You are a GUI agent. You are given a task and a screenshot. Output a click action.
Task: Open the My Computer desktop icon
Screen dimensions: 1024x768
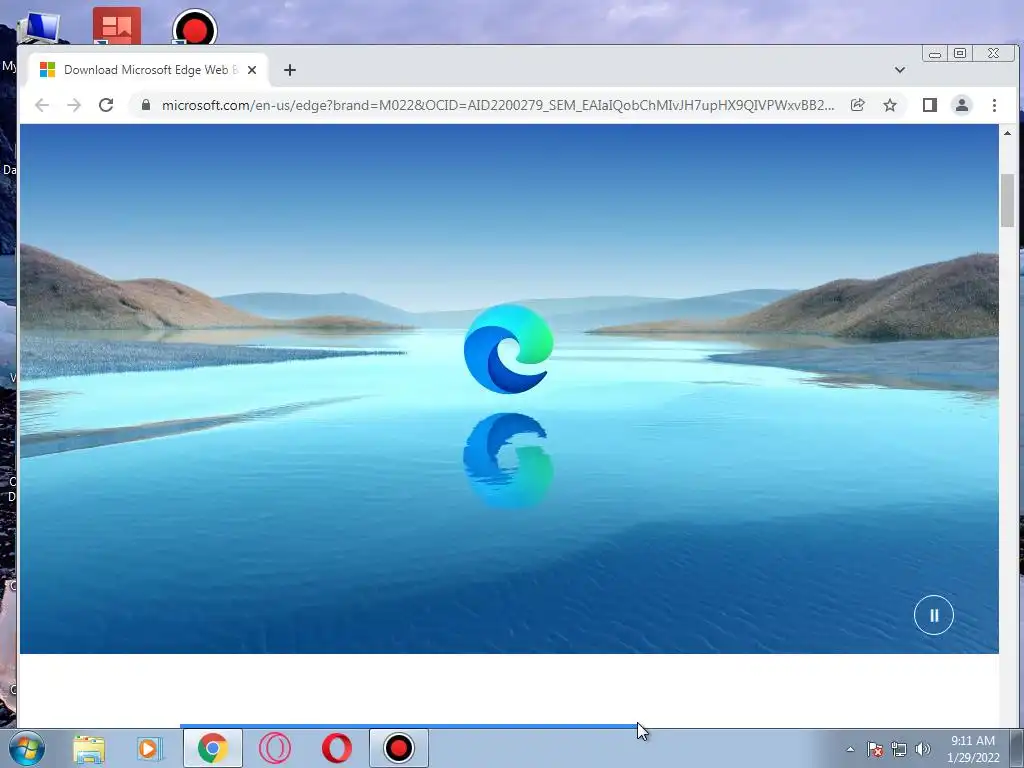[39, 27]
